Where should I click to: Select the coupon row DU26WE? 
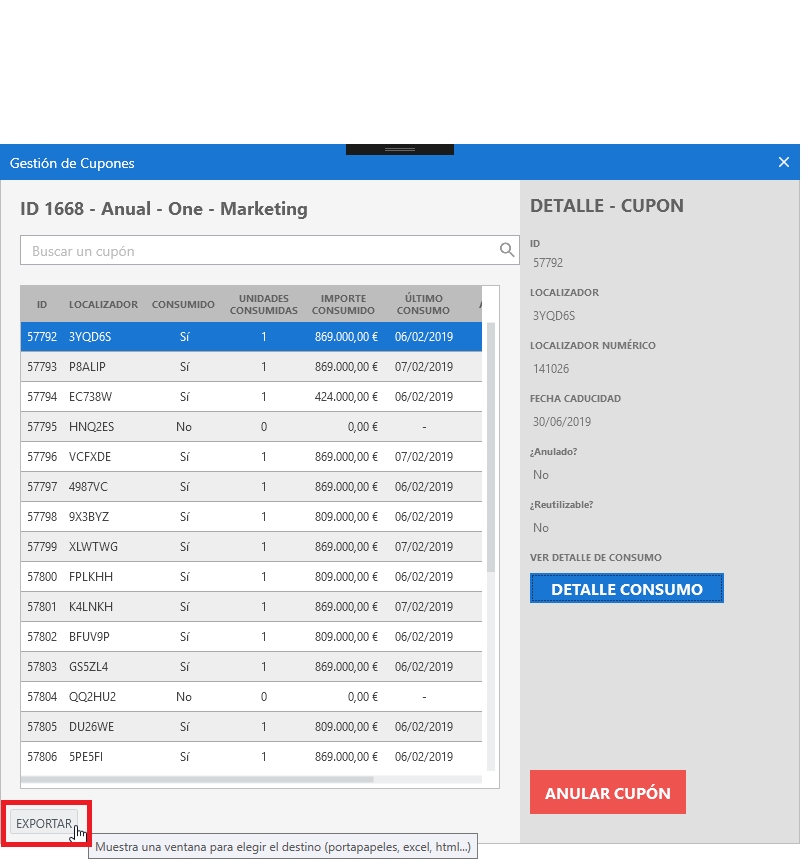[251, 727]
